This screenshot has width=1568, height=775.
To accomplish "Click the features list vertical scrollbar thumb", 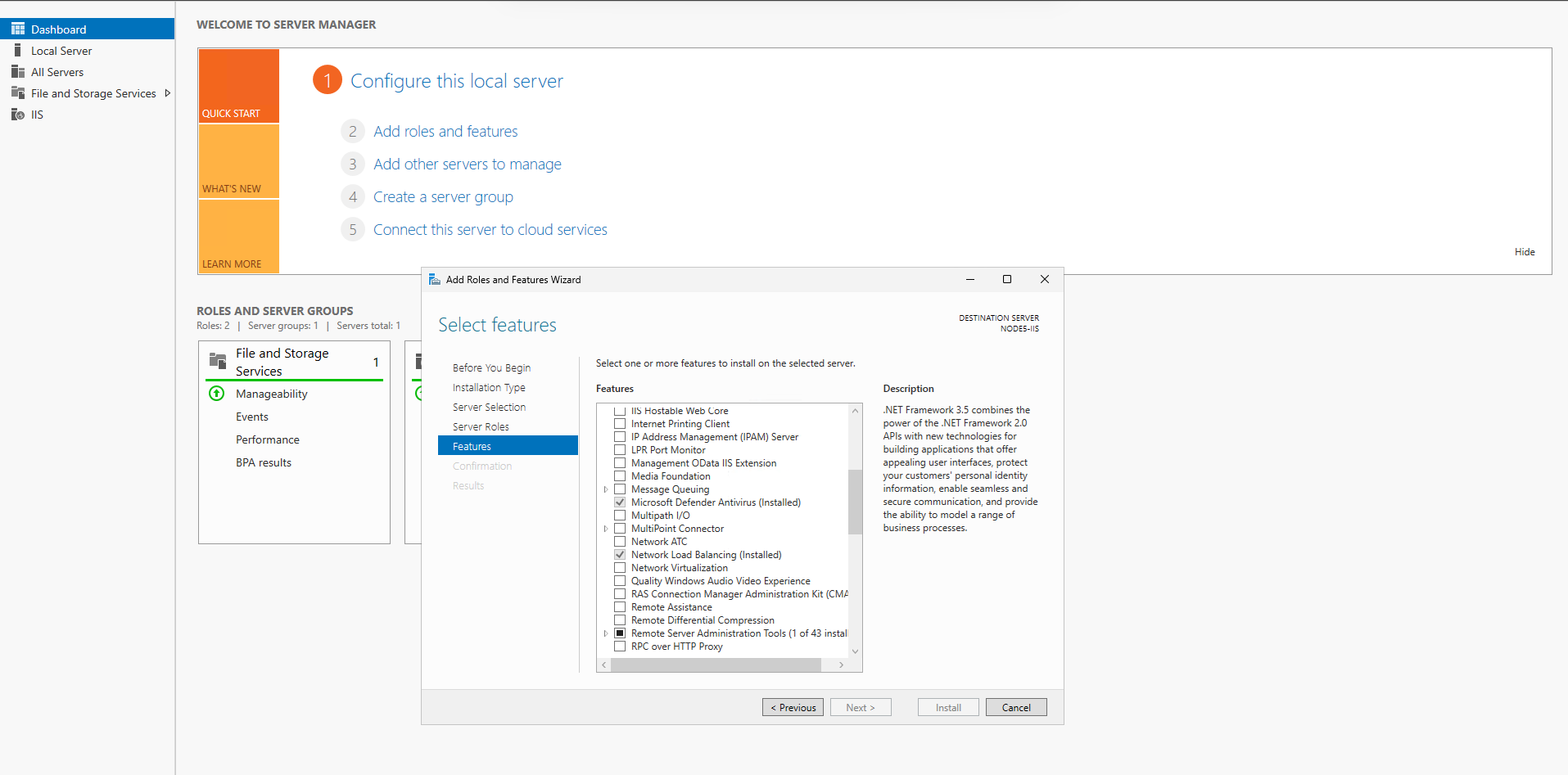I will [x=855, y=501].
